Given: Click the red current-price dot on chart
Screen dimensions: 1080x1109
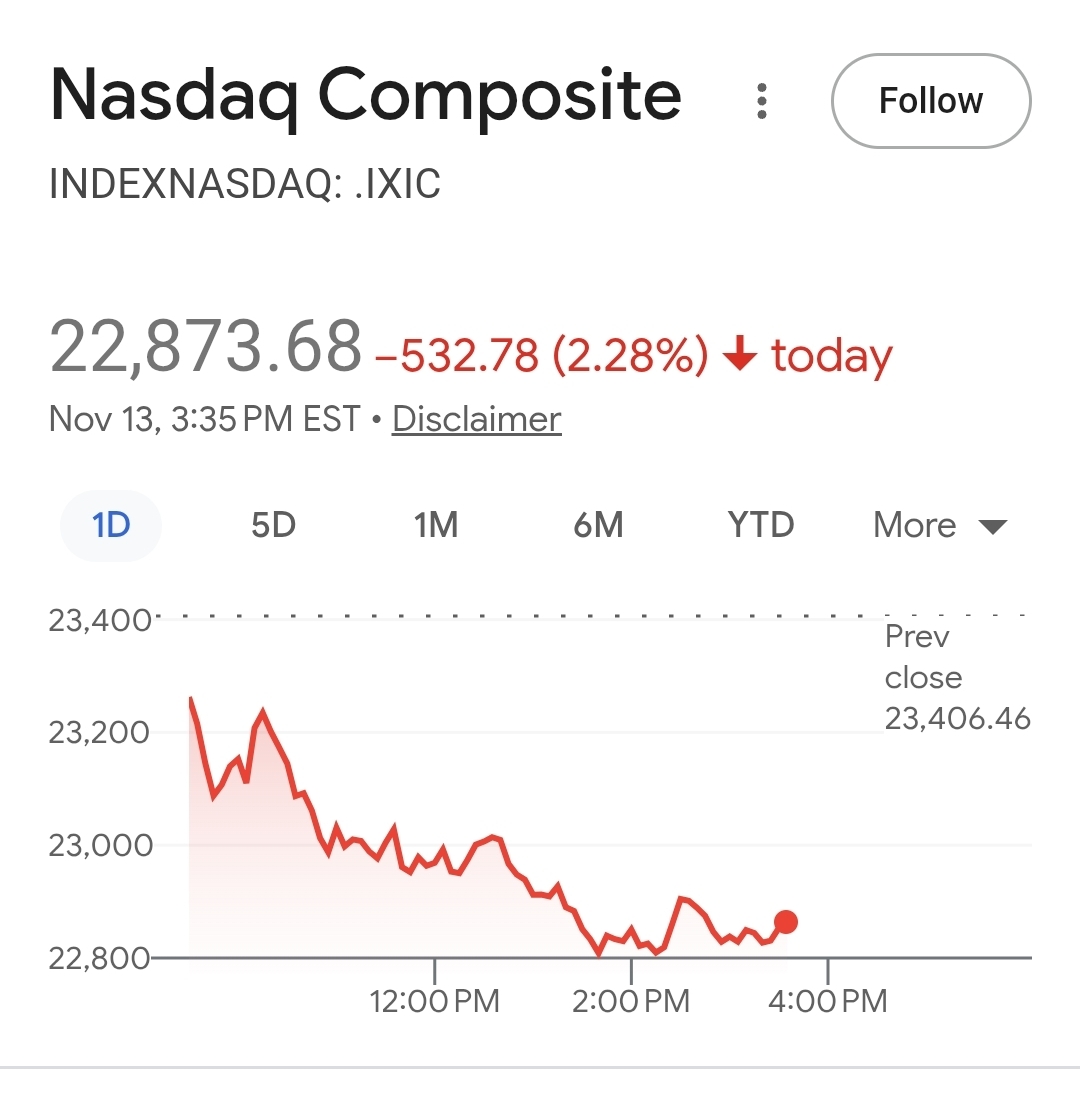Looking at the screenshot, I should pyautogui.click(x=786, y=922).
